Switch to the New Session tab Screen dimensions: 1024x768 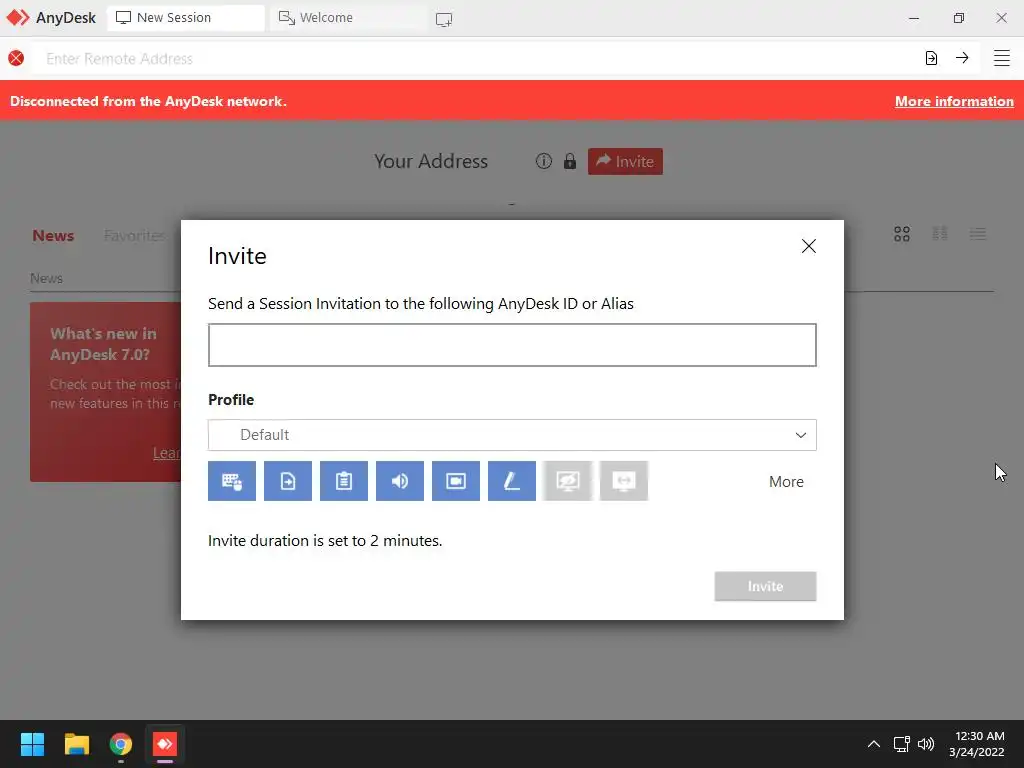coord(186,18)
